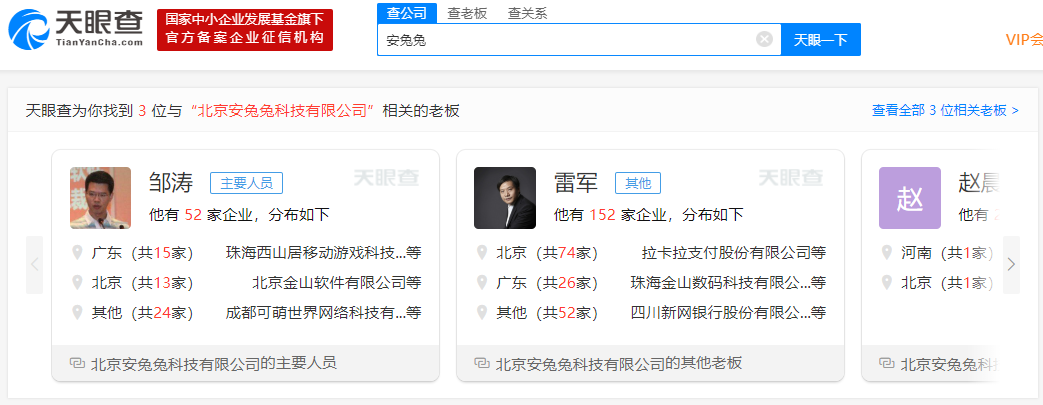Select the 查公司 tab
Screen dimensions: 1043x405
pos(407,13)
